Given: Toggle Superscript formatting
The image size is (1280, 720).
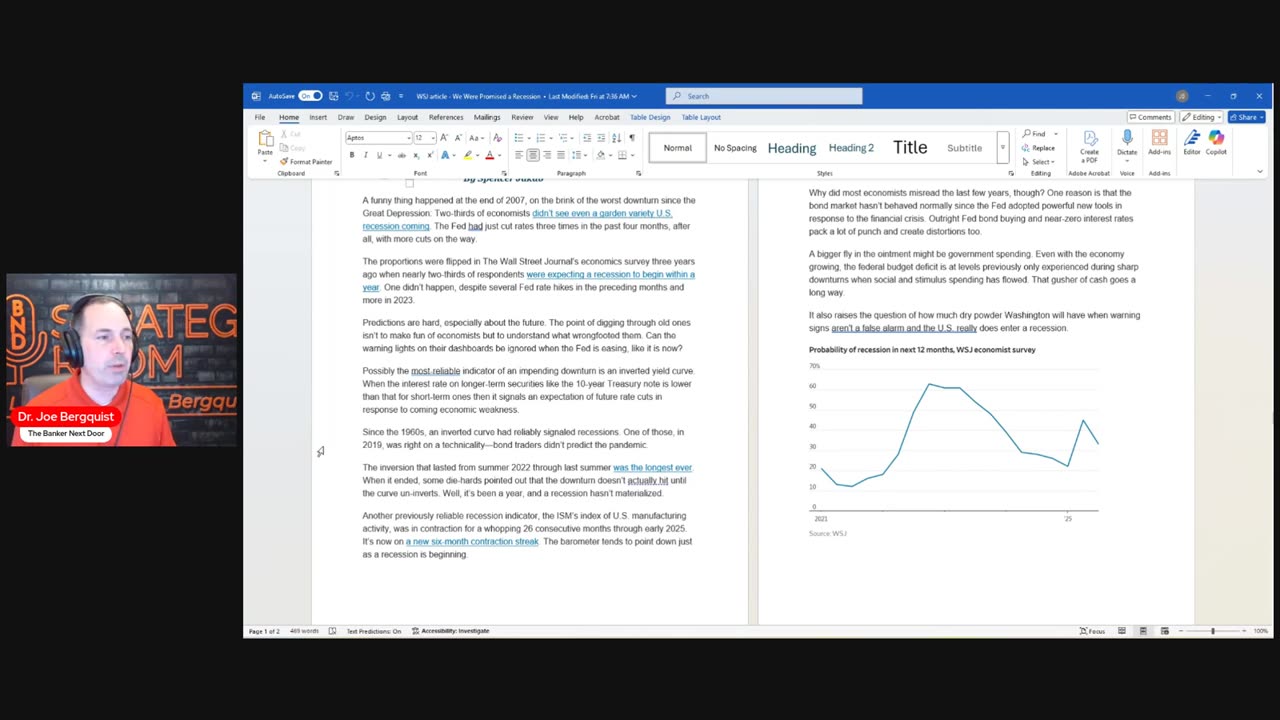Looking at the screenshot, I should [430, 155].
